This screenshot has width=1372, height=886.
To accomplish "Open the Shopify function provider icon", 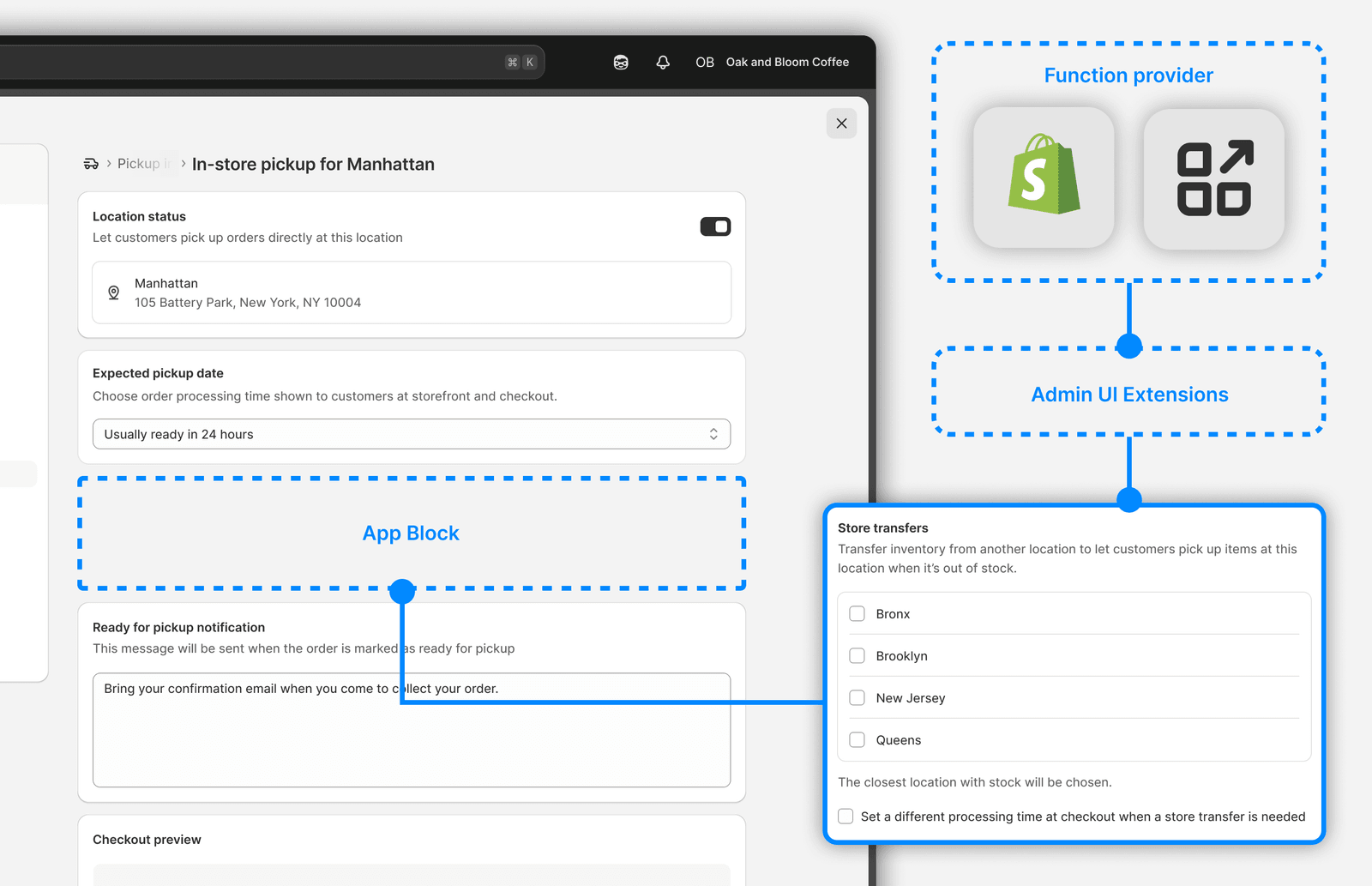I will tap(1044, 178).
